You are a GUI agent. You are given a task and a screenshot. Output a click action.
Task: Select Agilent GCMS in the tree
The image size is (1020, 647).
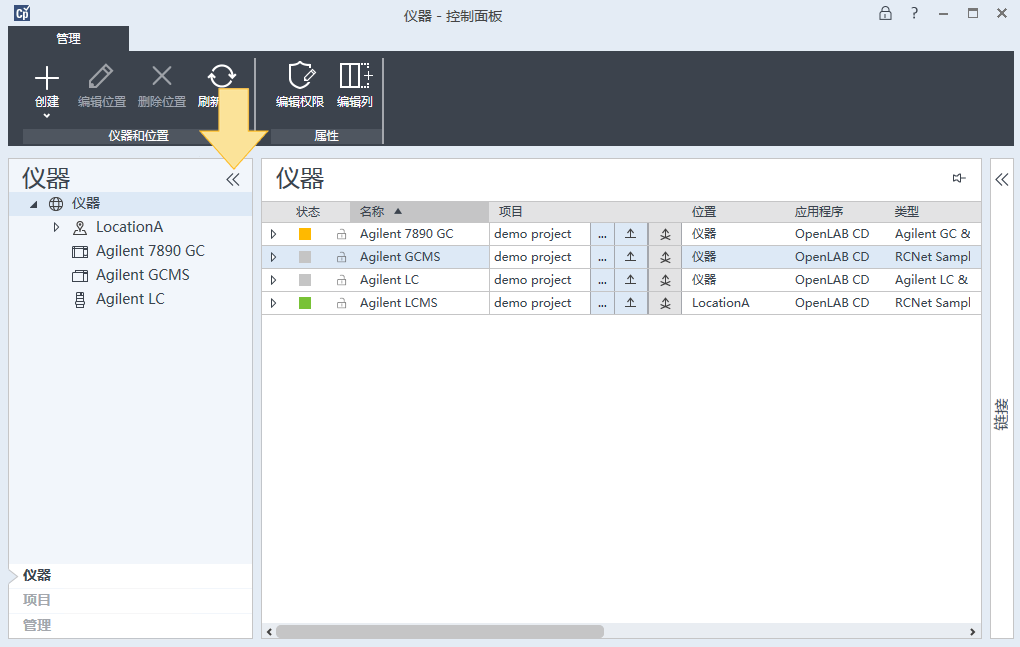(x=142, y=275)
